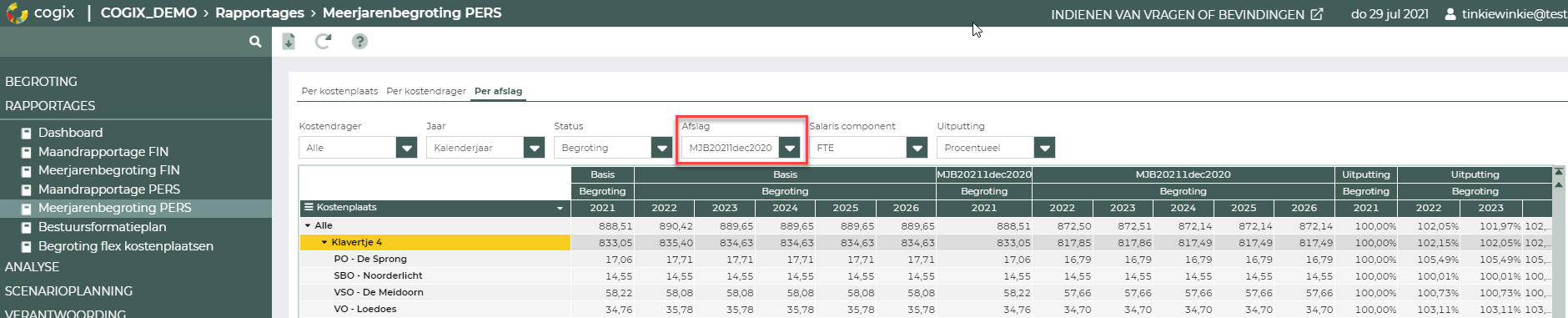Click external link icon beside INDIENEN VAN VRAGEN
Viewport: 1568px width, 318px height.
pyautogui.click(x=1317, y=14)
